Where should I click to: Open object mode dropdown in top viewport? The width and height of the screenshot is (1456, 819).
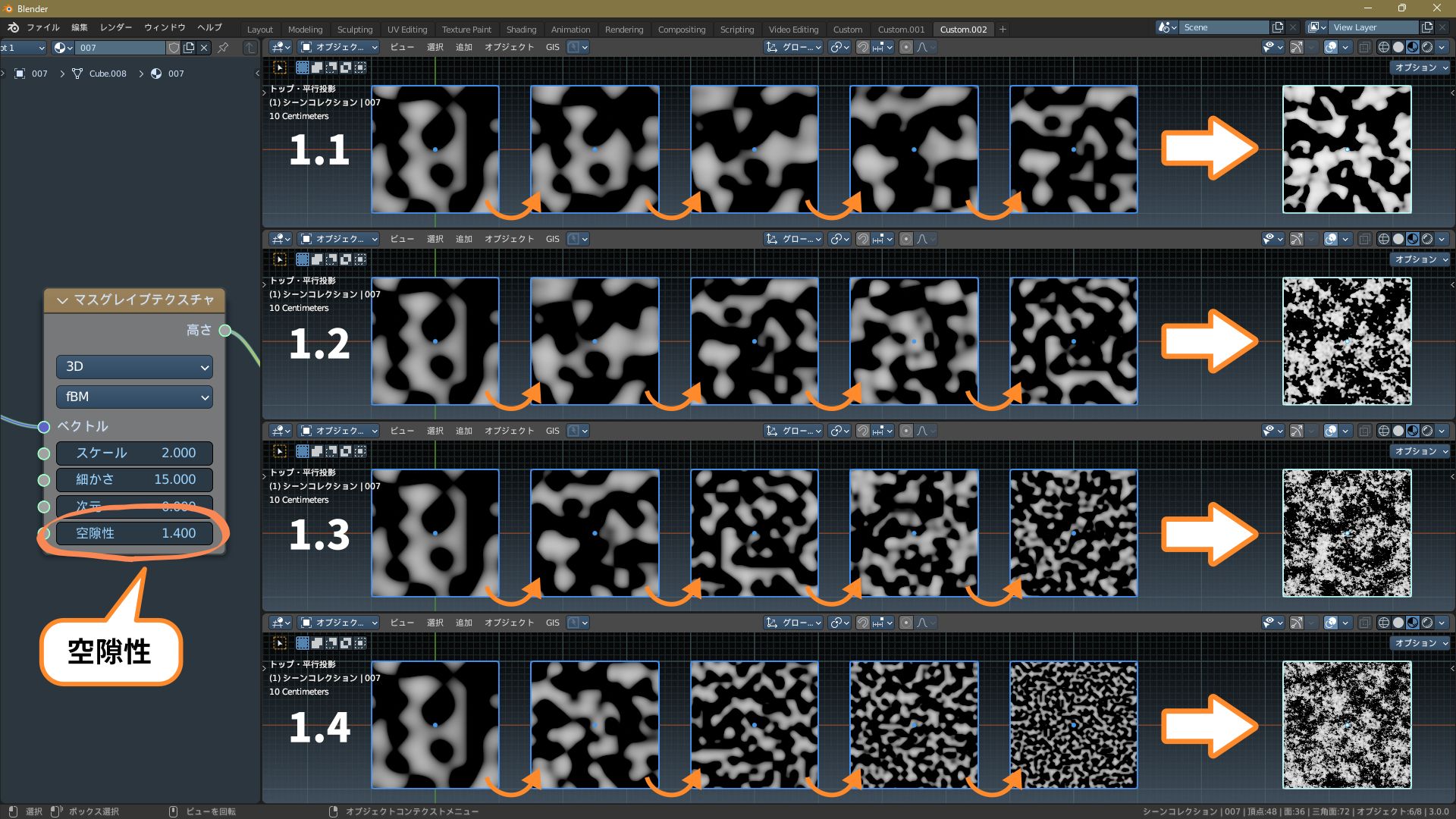pos(339,47)
